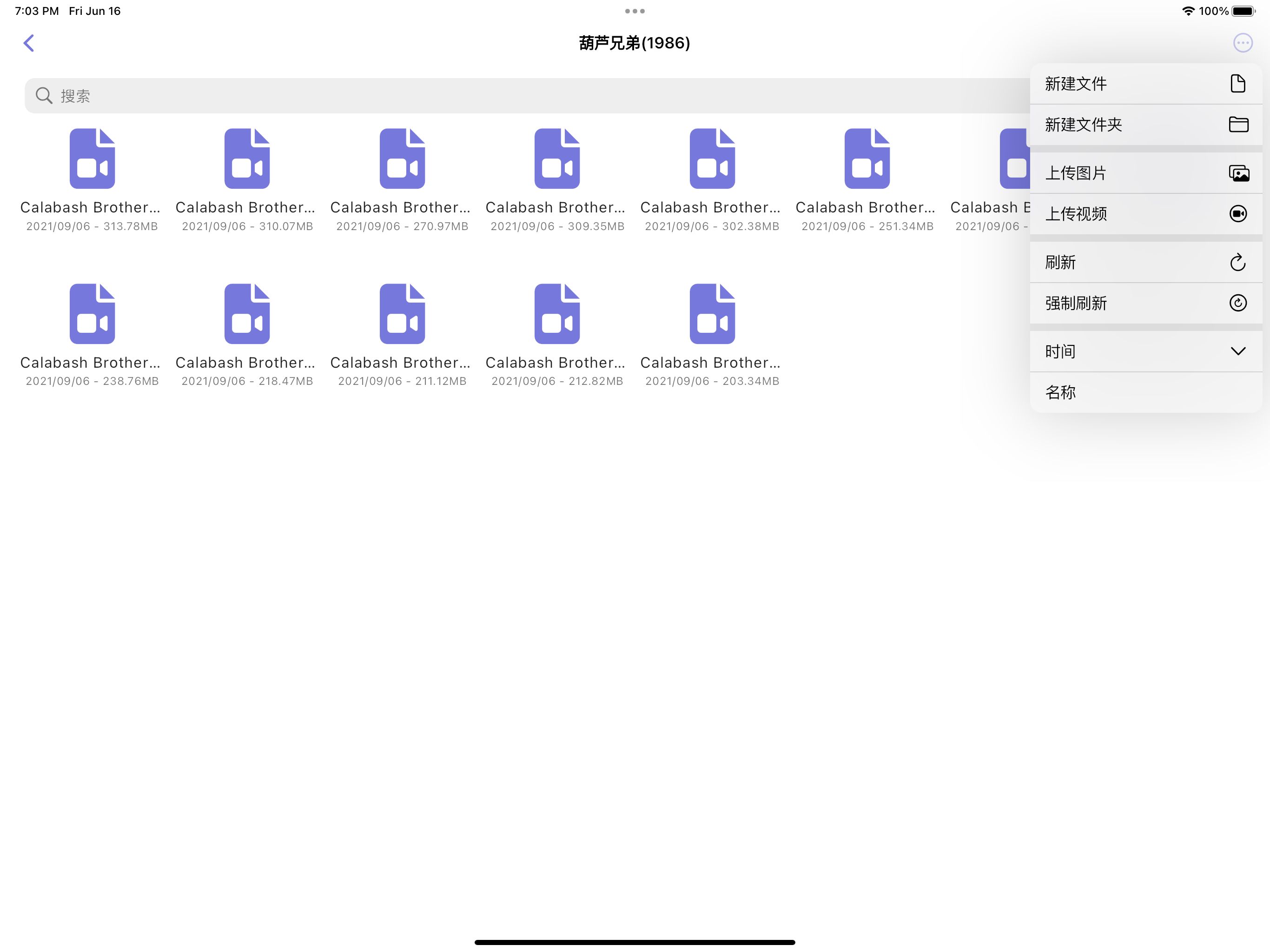The image size is (1270, 952).
Task: Tap the Wi-Fi status icon
Action: tap(1188, 11)
